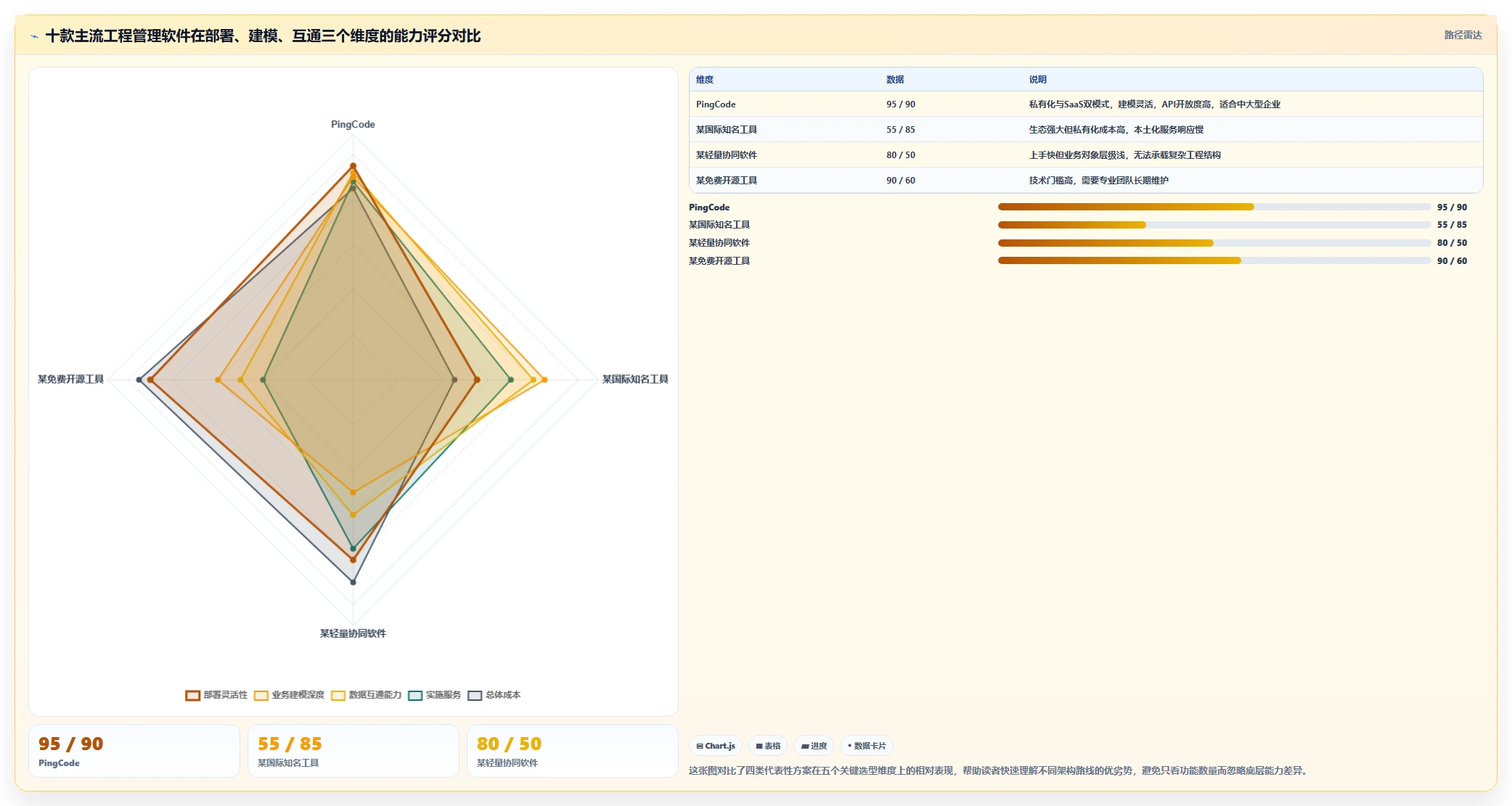Click the 某免费开源工具 radar axis label

(70, 379)
